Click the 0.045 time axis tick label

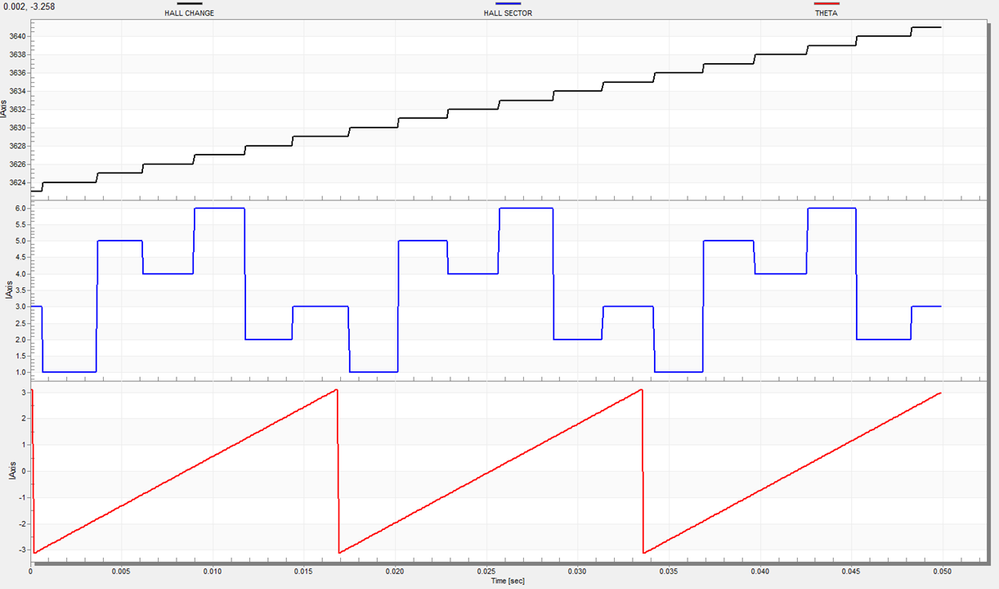pyautogui.click(x=851, y=572)
